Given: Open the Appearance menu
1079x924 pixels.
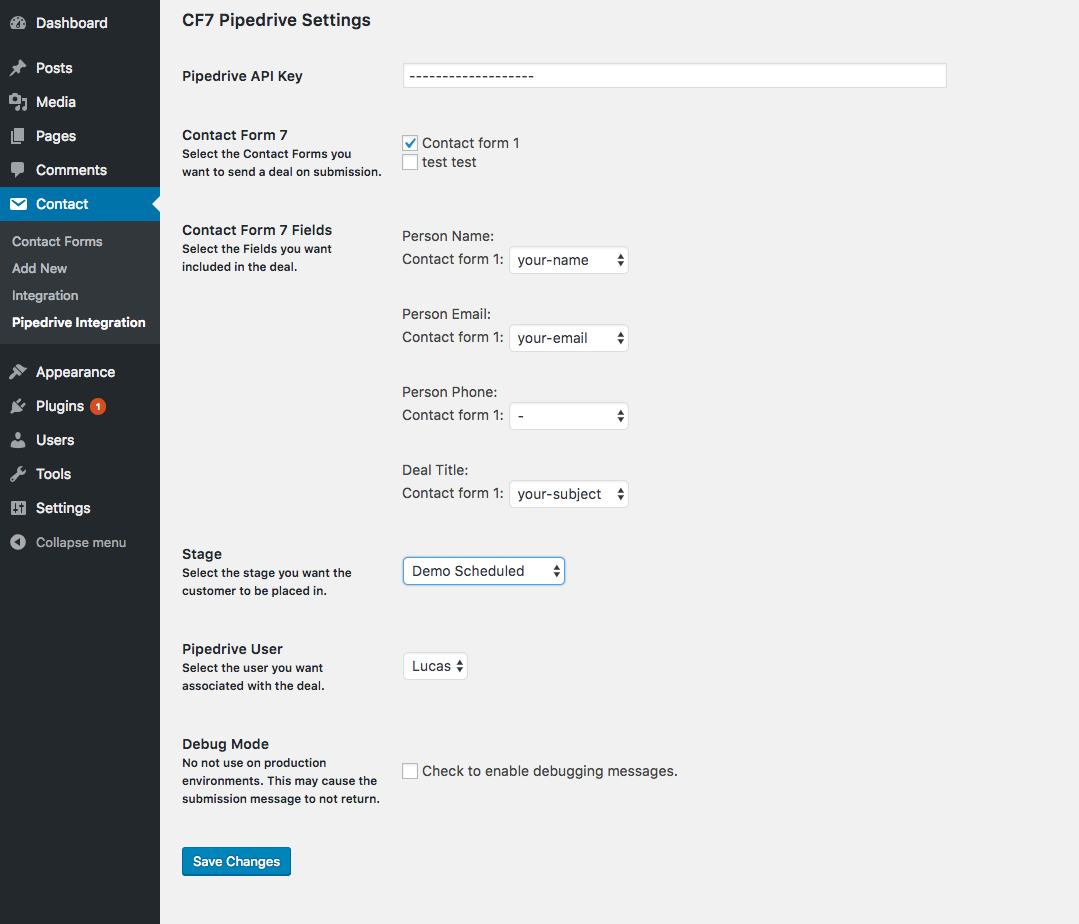Looking at the screenshot, I should pyautogui.click(x=80, y=372).
